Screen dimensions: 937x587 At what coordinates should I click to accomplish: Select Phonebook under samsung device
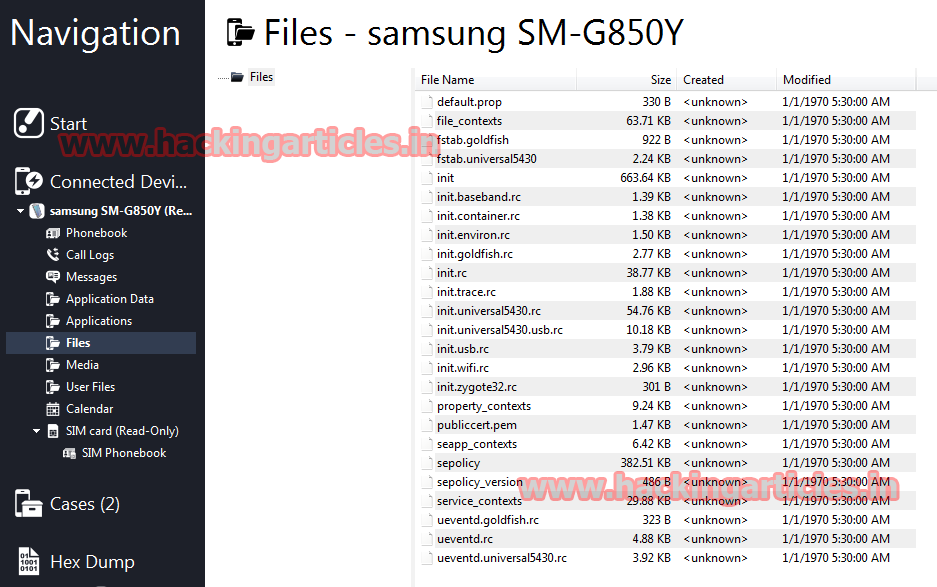[x=96, y=233]
